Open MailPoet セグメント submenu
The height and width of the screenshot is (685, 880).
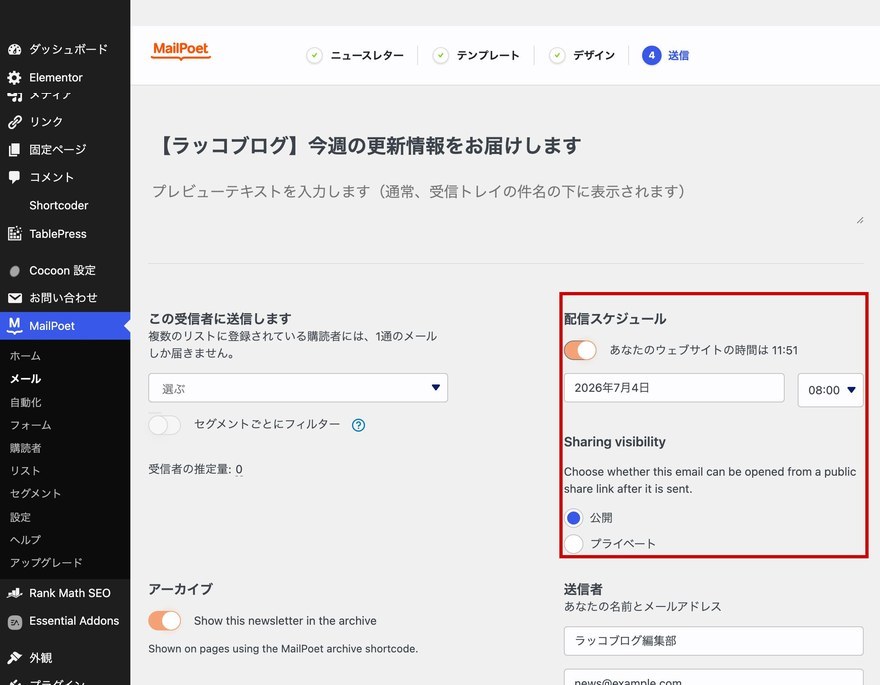35,494
